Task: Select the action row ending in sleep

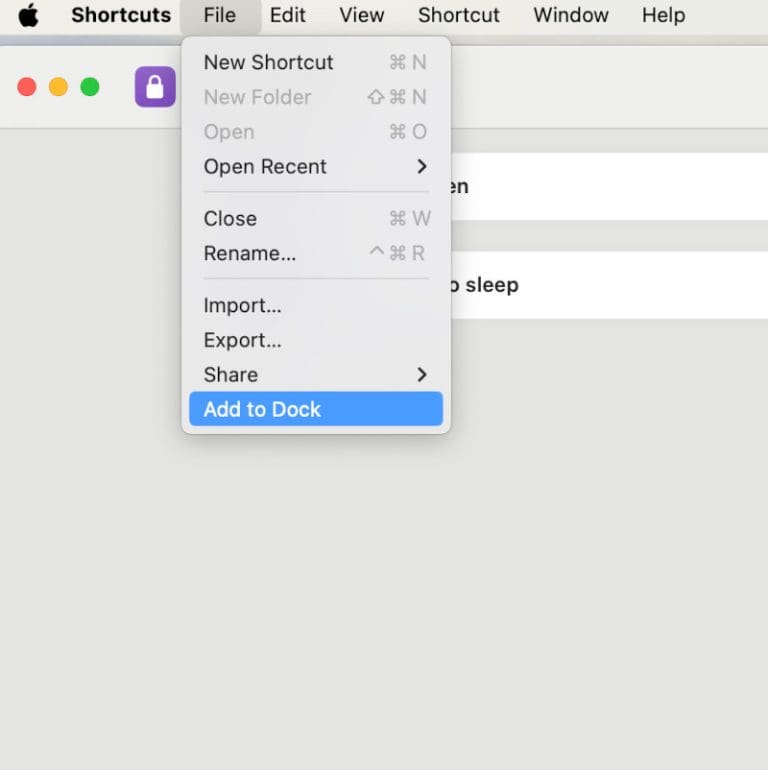Action: pyautogui.click(x=609, y=285)
